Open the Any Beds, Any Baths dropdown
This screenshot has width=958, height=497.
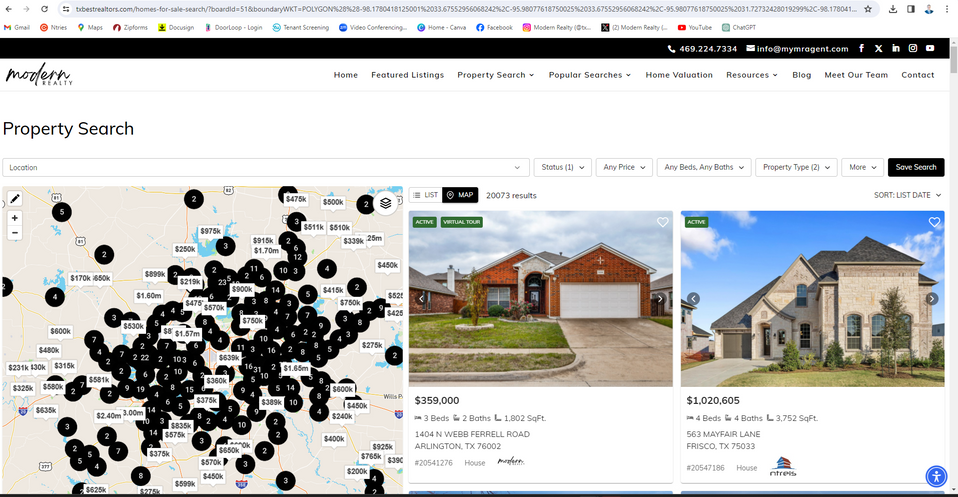click(x=704, y=168)
